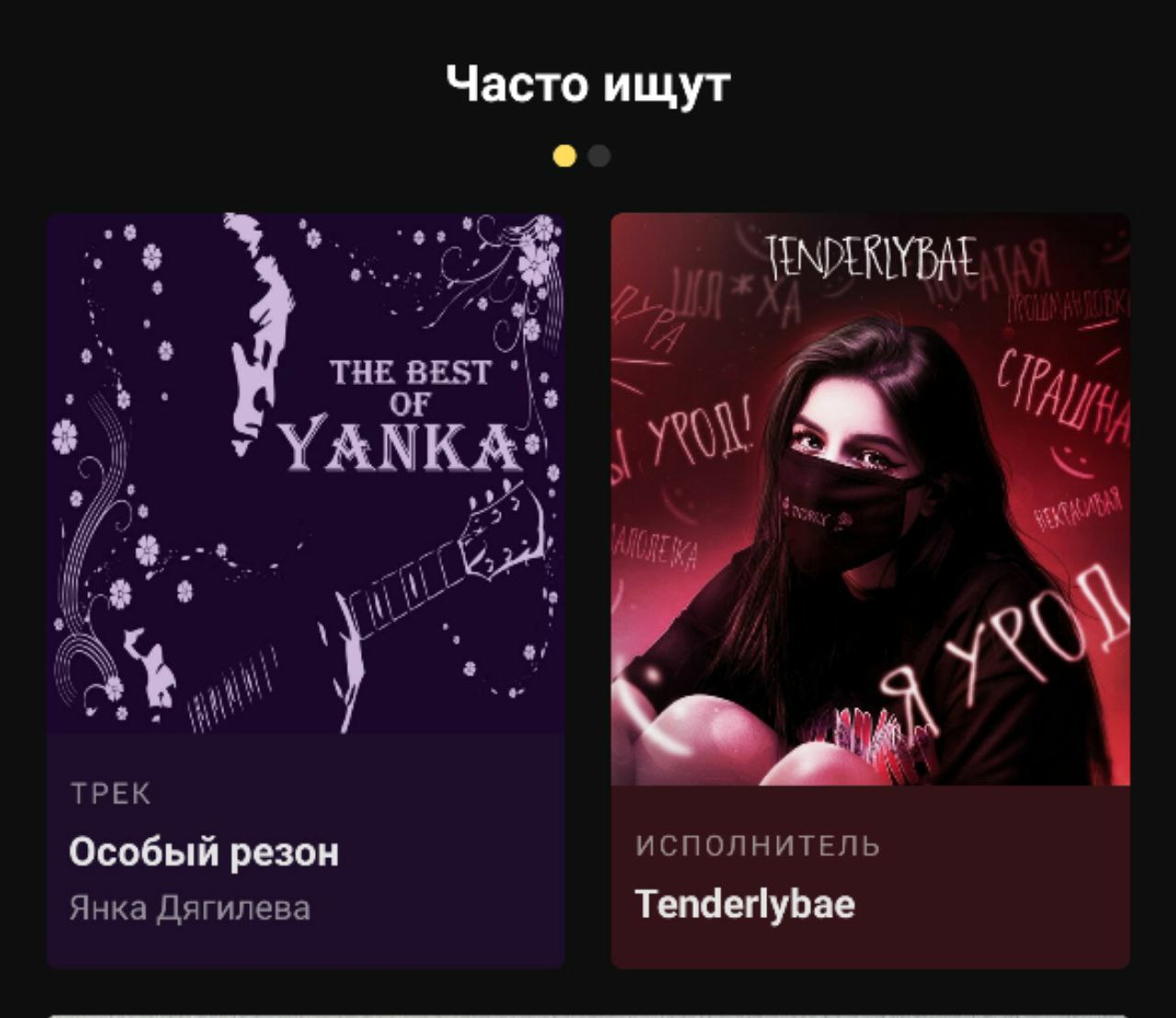The image size is (1176, 1018).
Task: Click the THE BEST OF YANKA cover text
Action: pos(409,415)
